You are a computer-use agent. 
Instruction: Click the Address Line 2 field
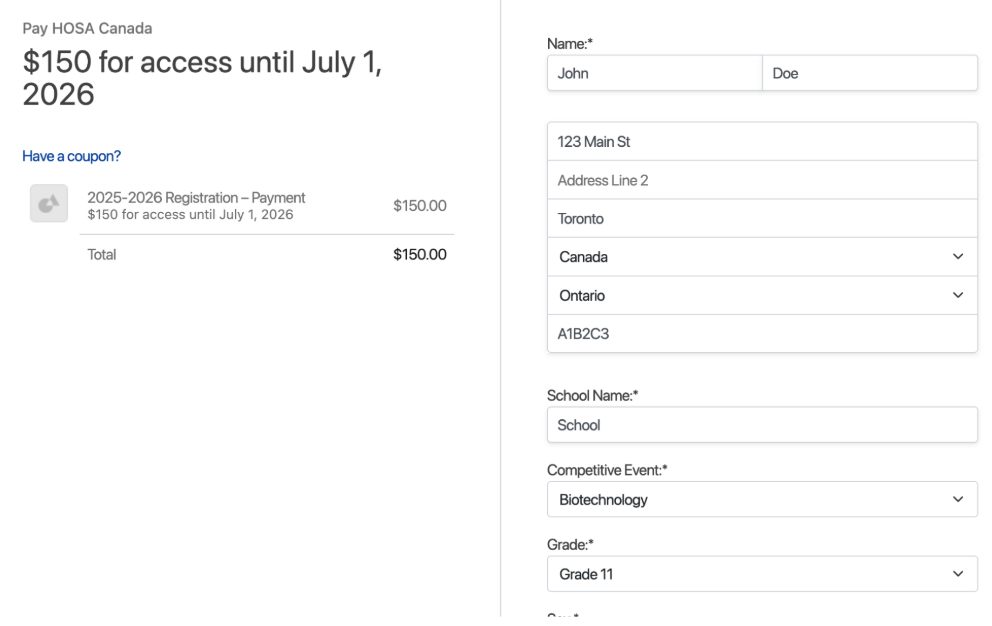tap(762, 180)
